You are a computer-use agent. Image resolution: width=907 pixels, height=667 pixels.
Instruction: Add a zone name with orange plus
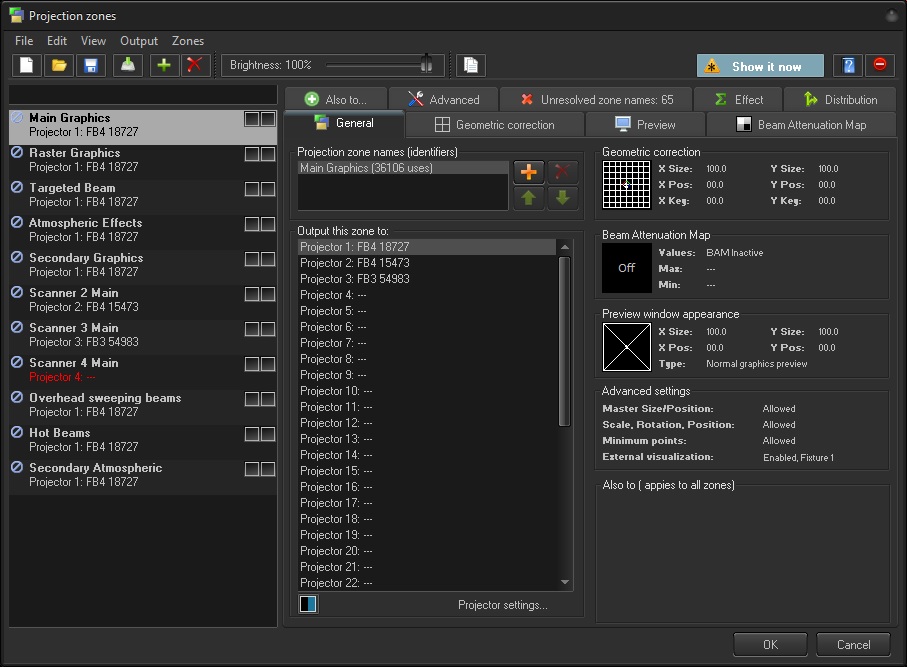[x=529, y=172]
